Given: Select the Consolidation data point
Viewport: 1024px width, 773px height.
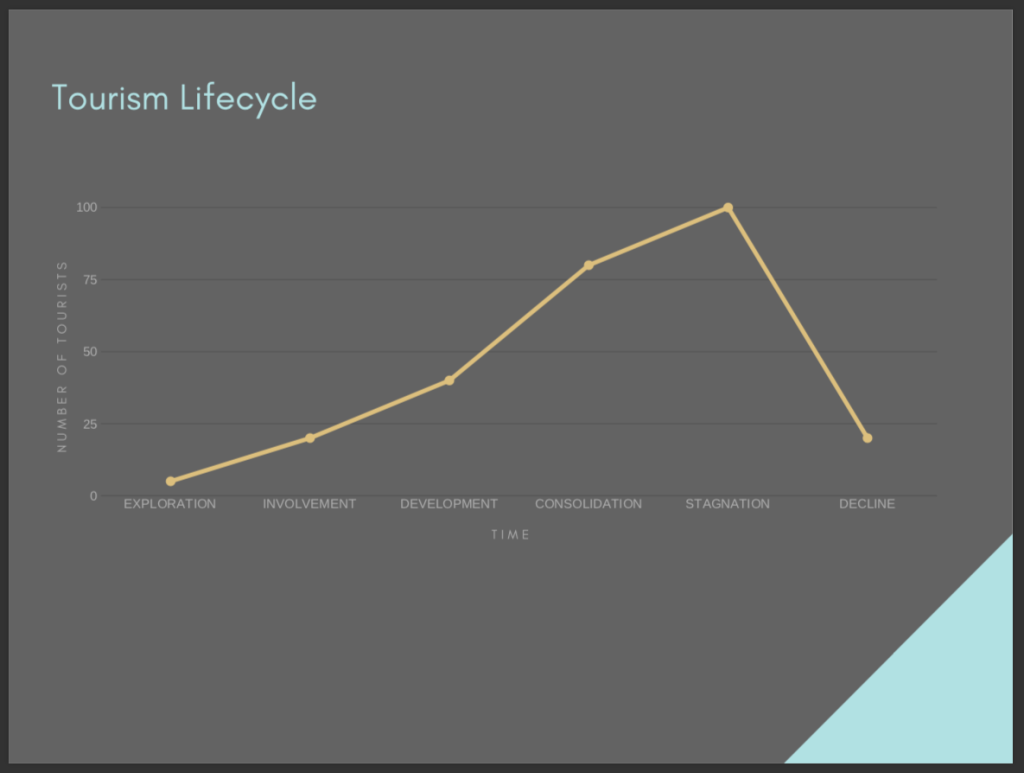Looking at the screenshot, I should pyautogui.click(x=588, y=265).
